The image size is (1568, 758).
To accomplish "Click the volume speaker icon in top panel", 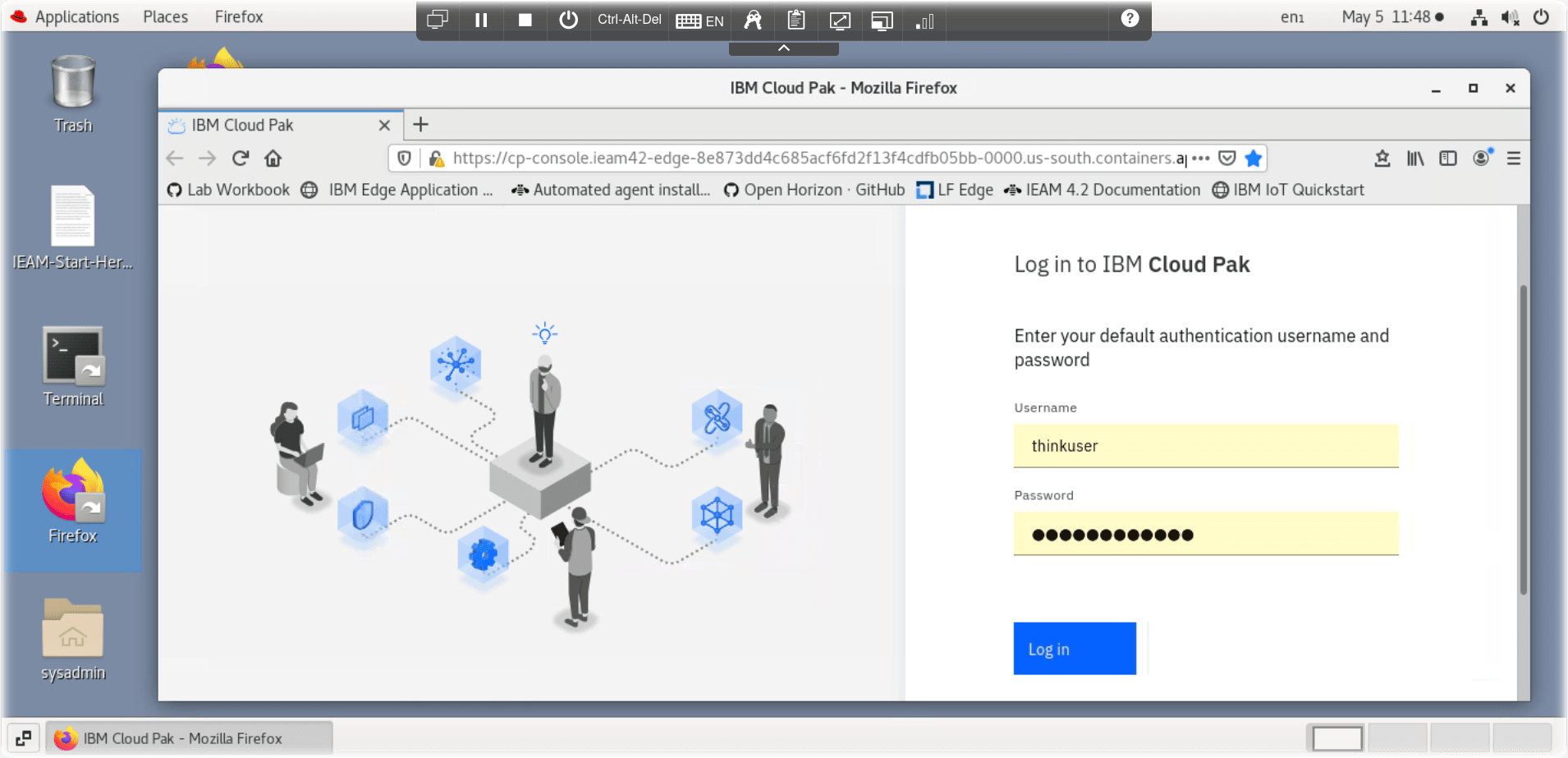I will click(x=1510, y=17).
